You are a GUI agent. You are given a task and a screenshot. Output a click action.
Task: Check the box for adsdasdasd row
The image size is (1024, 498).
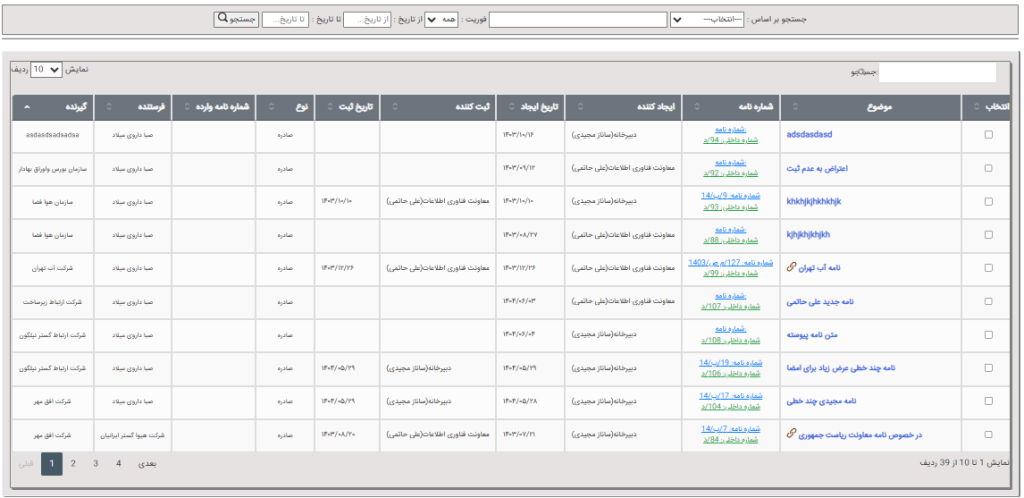pyautogui.click(x=988, y=134)
